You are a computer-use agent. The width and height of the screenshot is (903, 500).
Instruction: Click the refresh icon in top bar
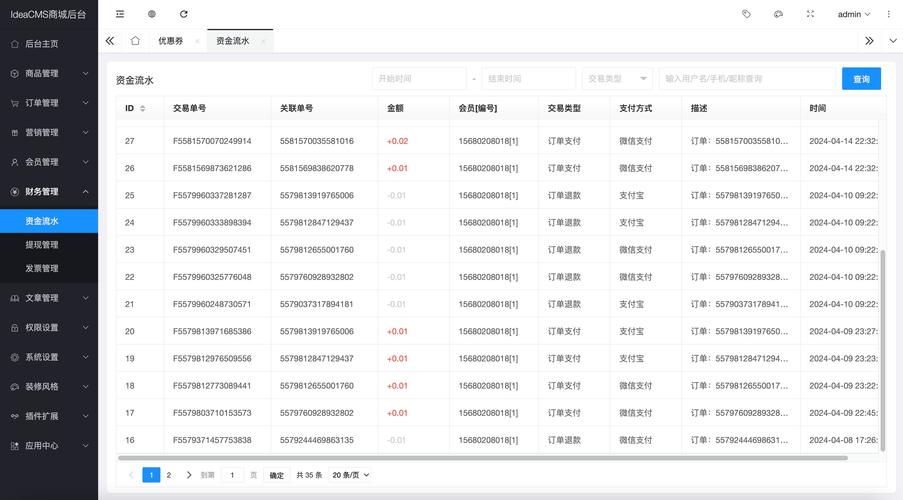[x=183, y=14]
